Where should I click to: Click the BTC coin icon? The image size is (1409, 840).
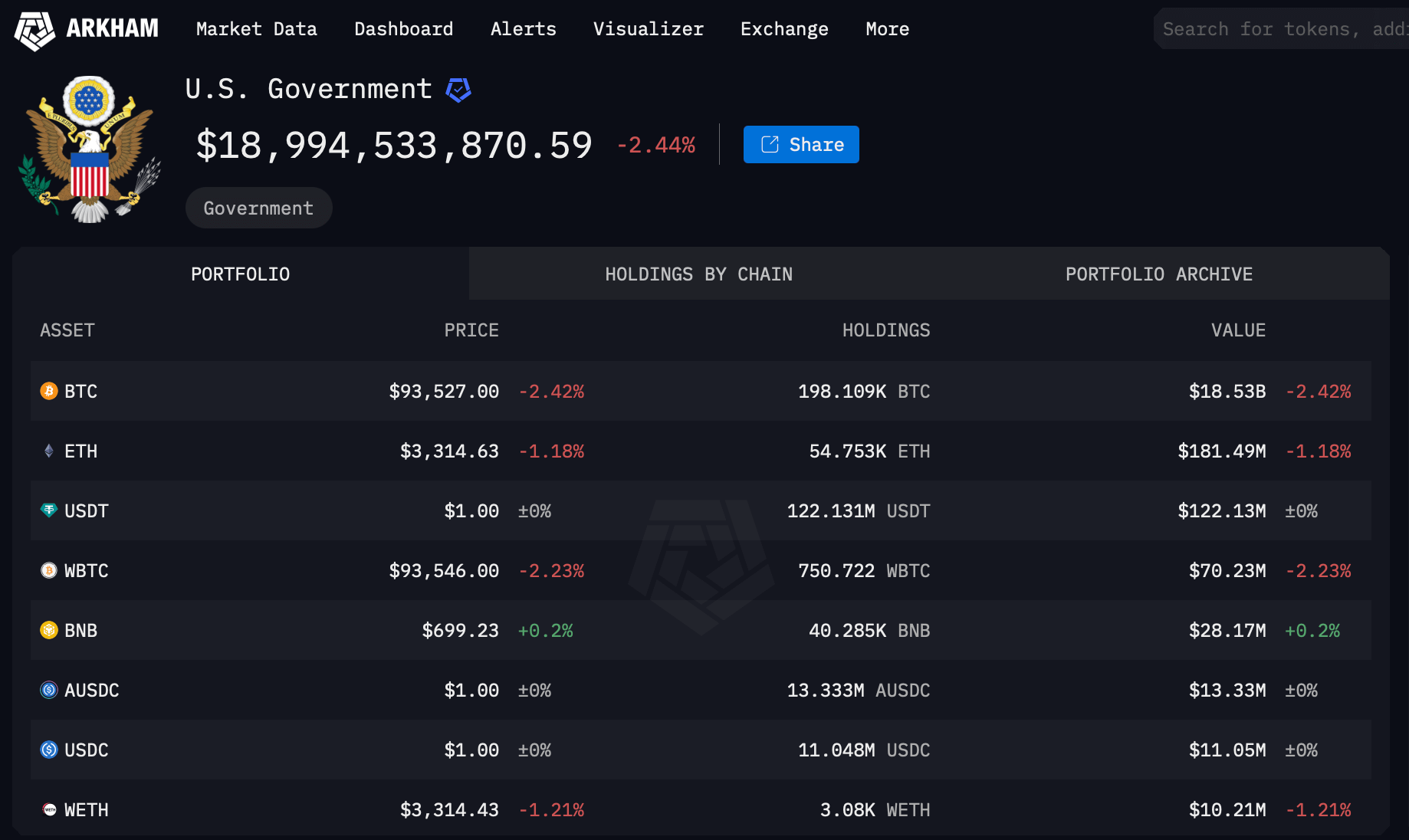coord(49,391)
